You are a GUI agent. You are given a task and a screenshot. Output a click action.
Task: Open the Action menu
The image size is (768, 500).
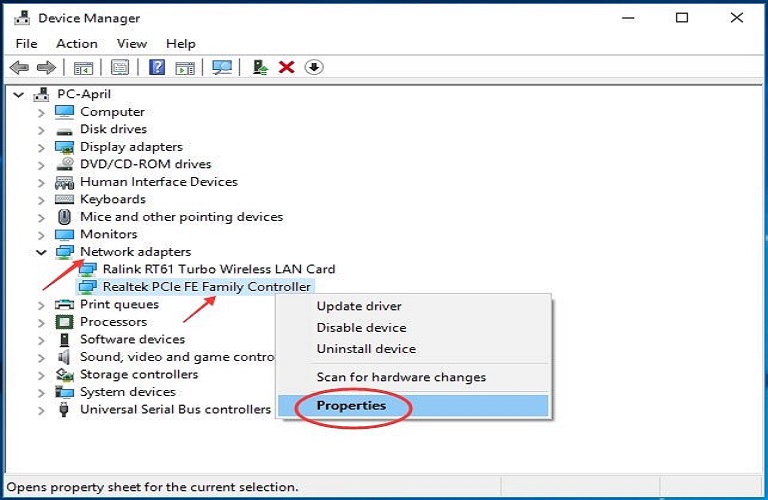(77, 43)
